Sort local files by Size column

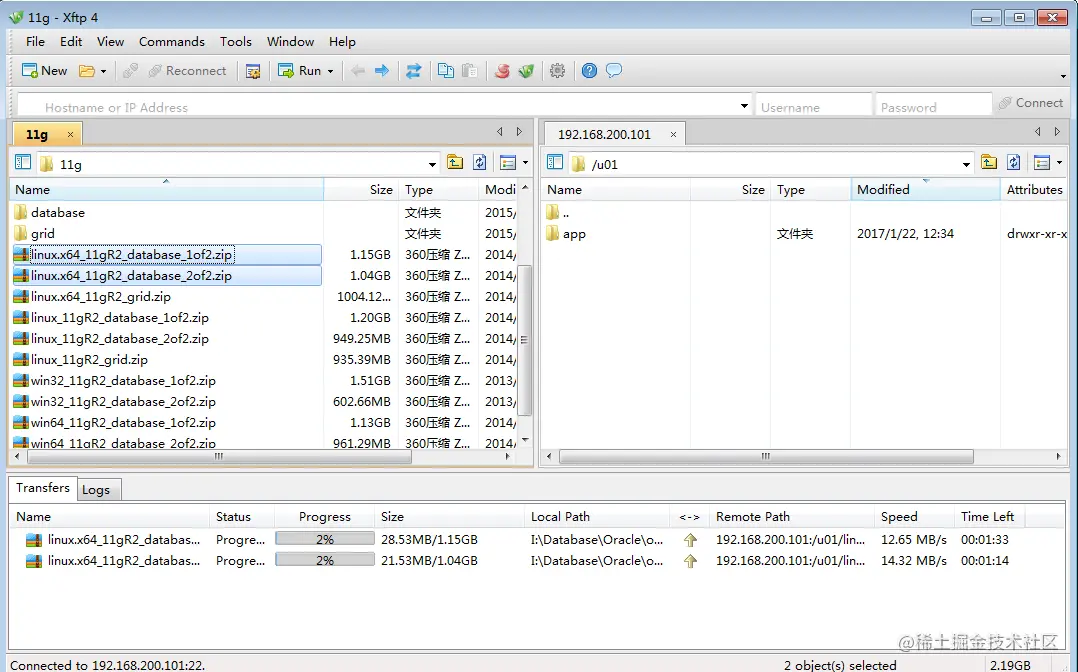(361, 190)
